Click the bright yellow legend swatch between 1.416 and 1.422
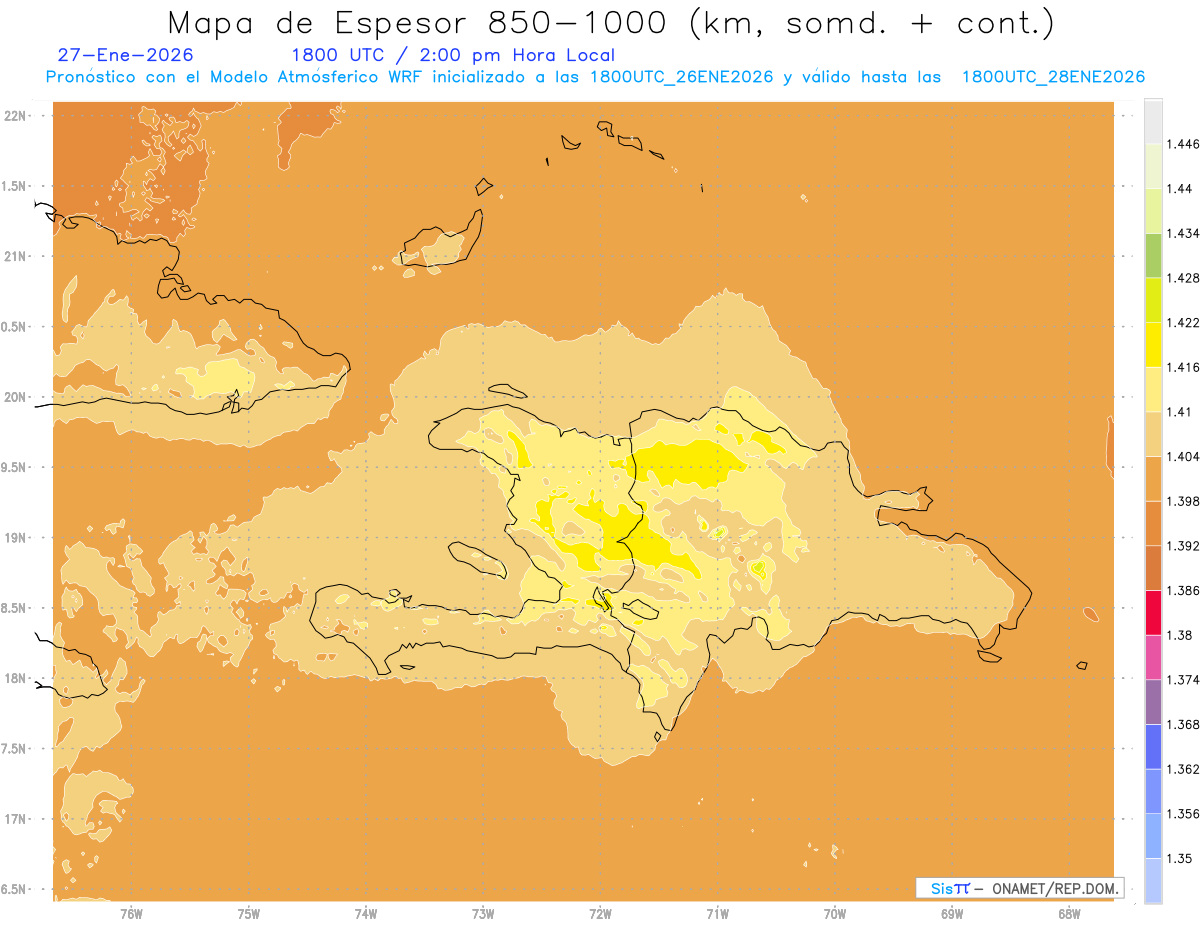Image resolution: width=1200 pixels, height=927 pixels. point(1153,345)
